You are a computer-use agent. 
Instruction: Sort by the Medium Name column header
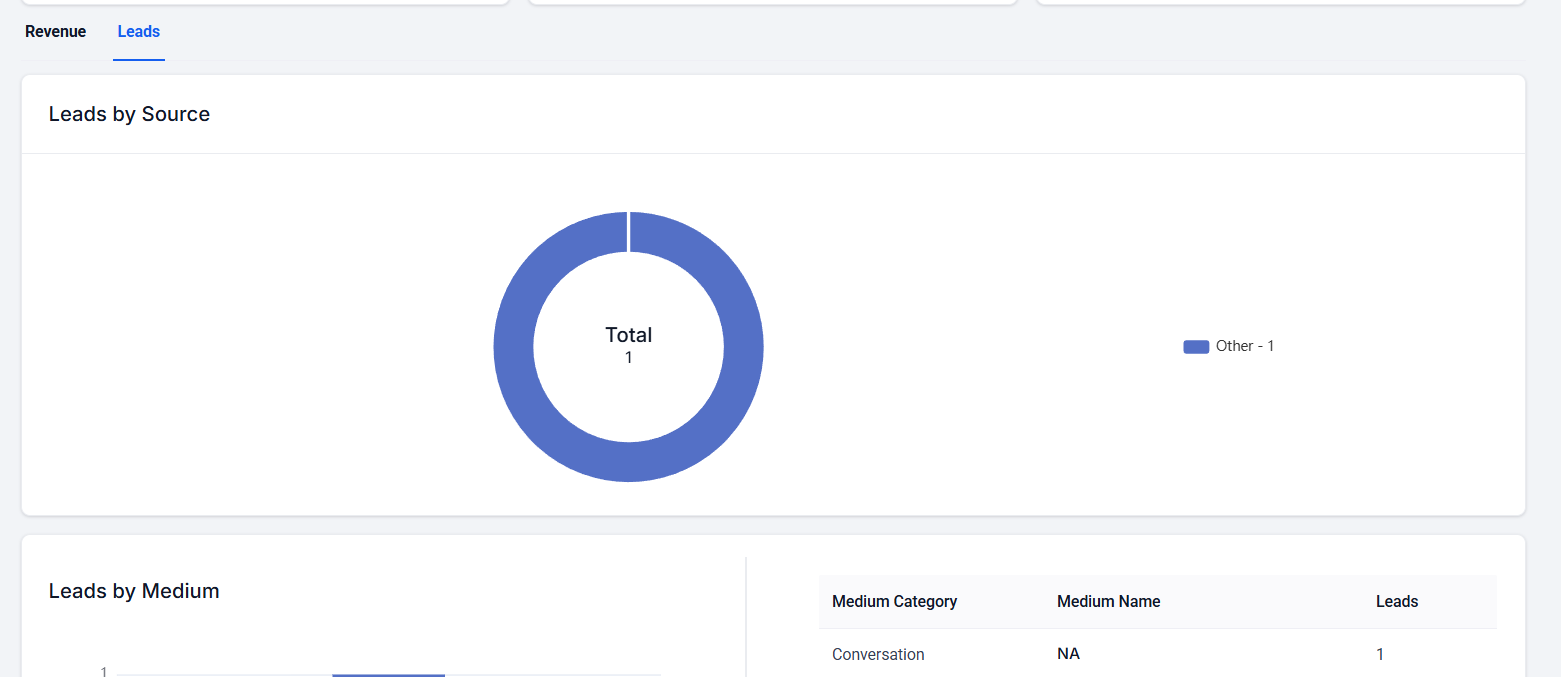tap(1108, 601)
